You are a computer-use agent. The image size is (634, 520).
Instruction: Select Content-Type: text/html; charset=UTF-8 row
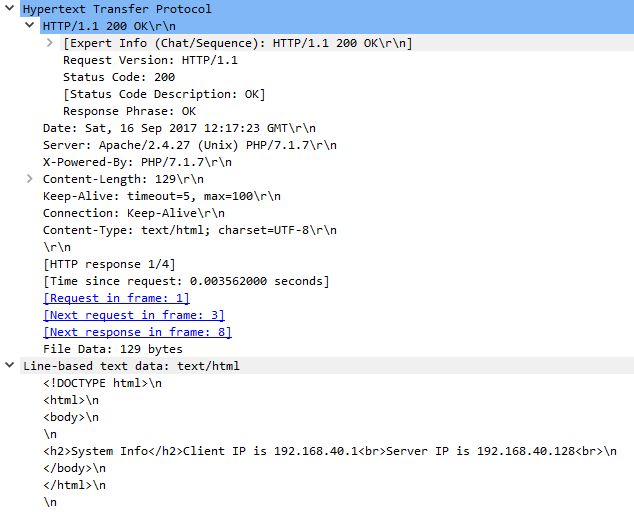pos(190,230)
